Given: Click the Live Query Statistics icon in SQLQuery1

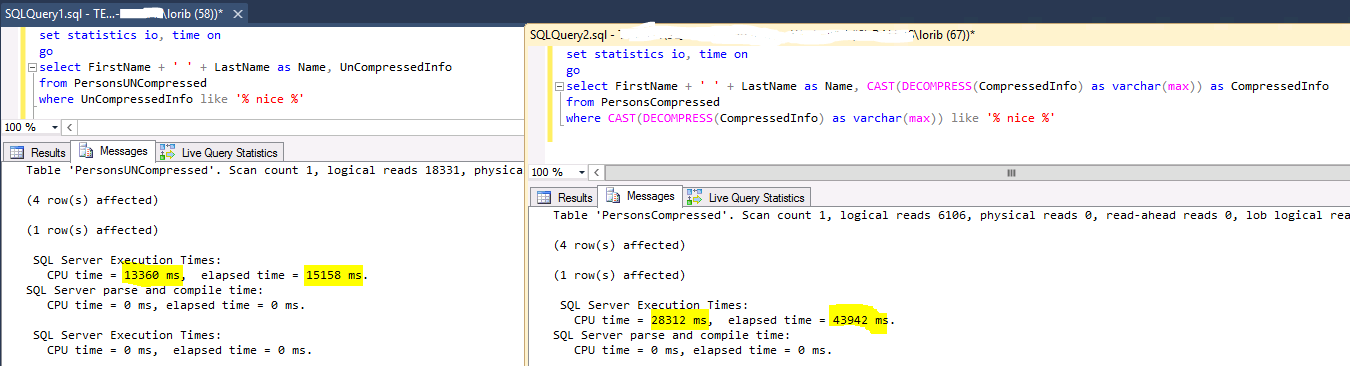Looking at the screenshot, I should (x=168, y=153).
